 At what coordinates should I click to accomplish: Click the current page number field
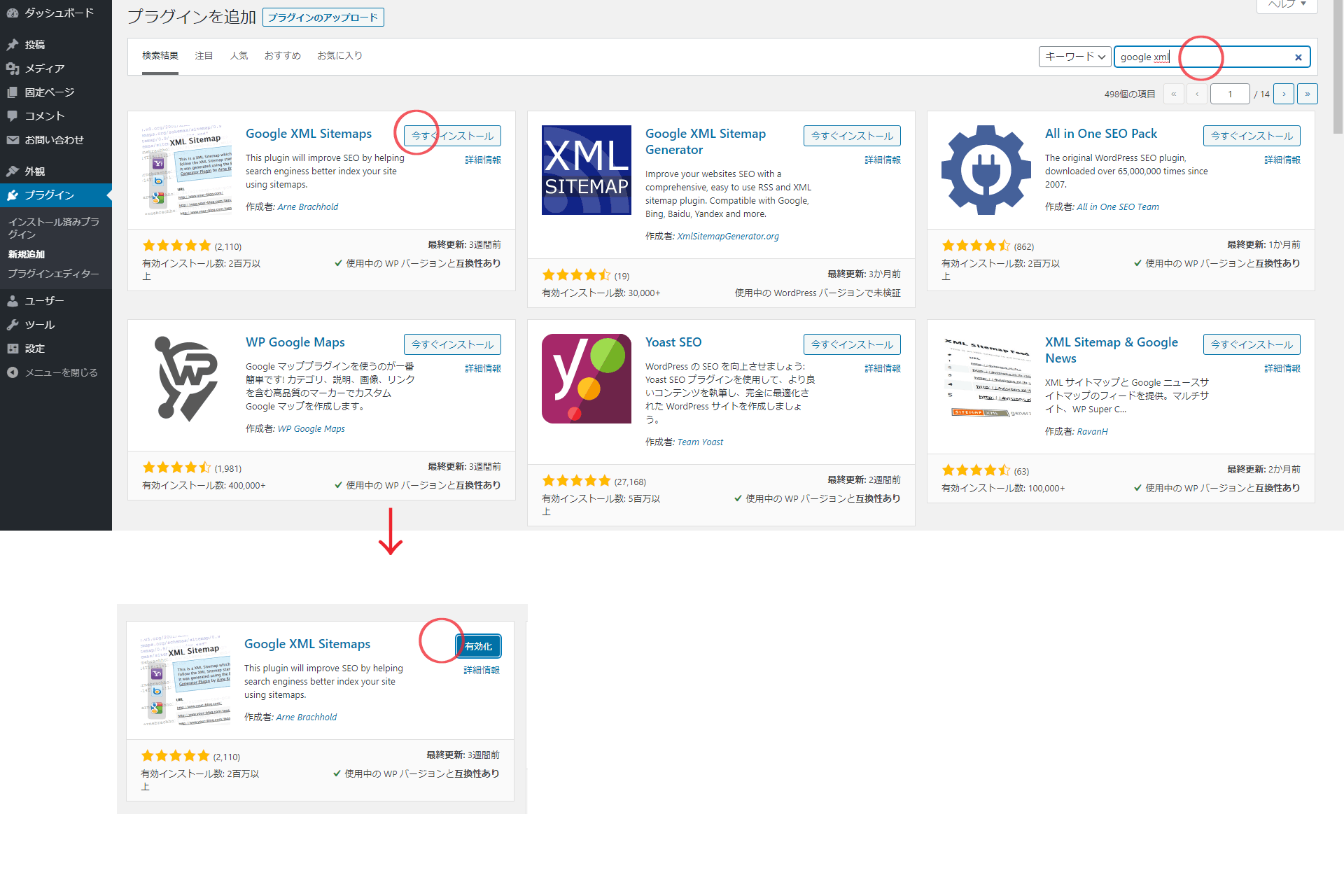[1230, 94]
